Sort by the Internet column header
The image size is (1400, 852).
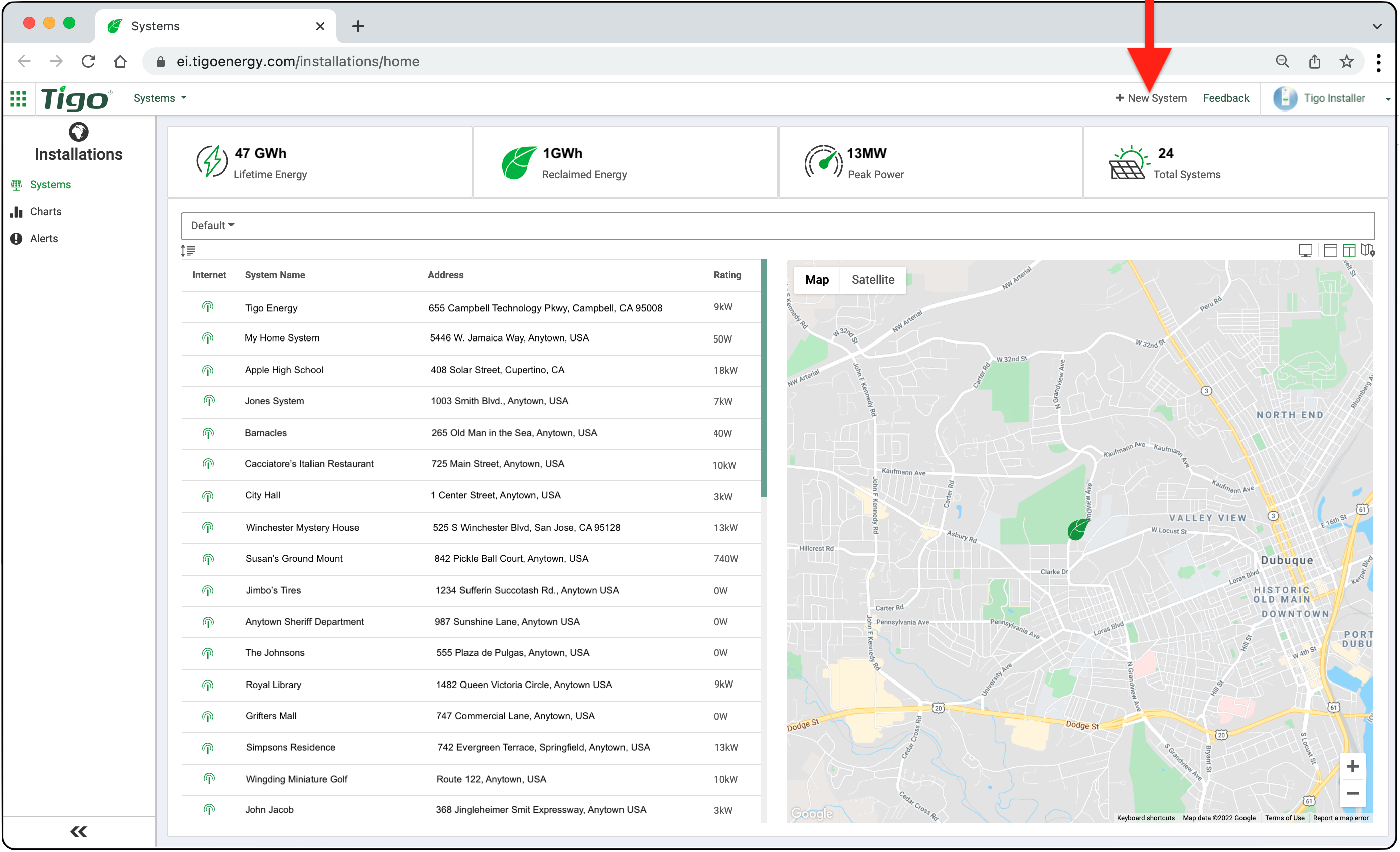[209, 275]
